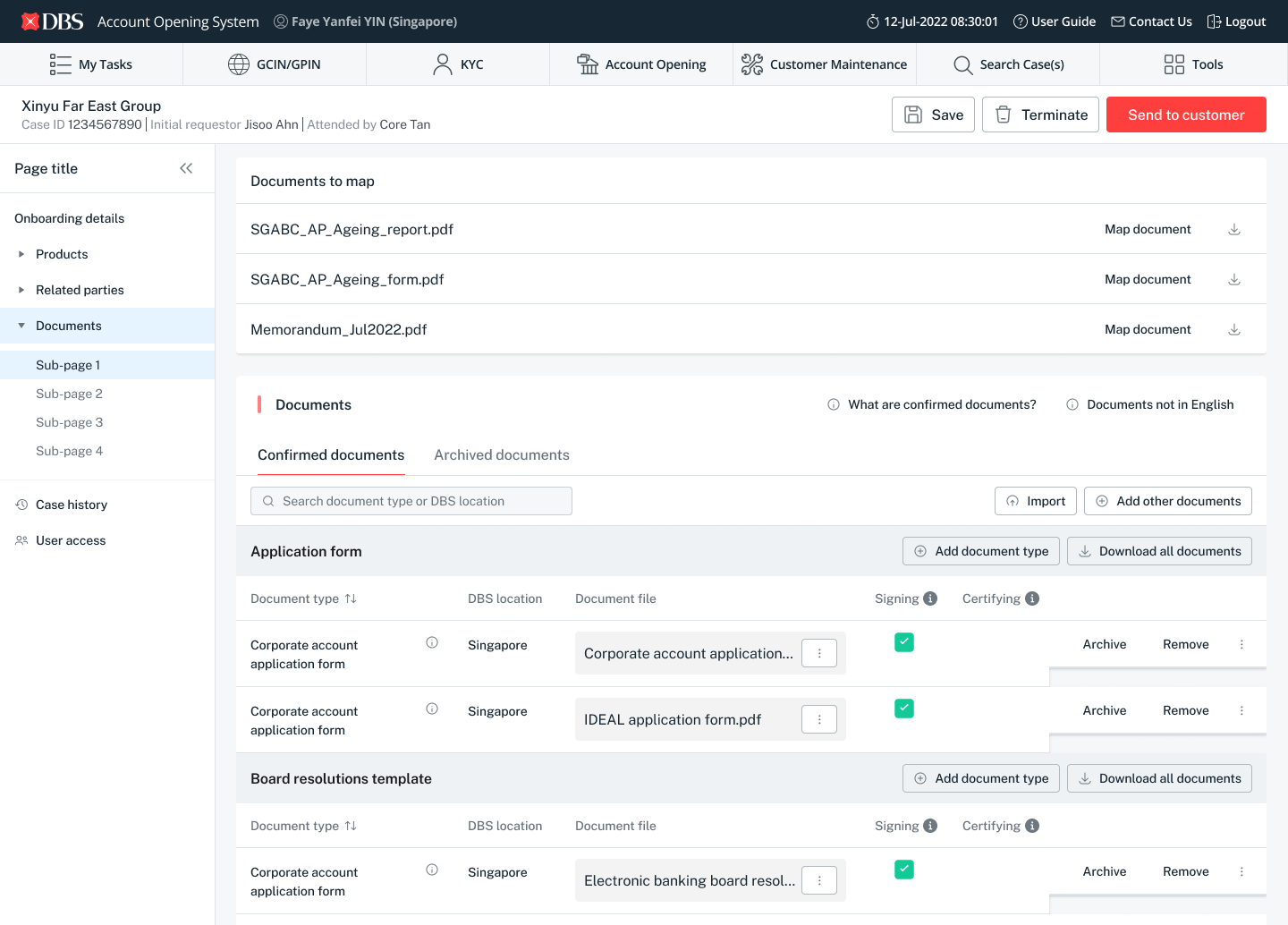The width and height of the screenshot is (1288, 925).
Task: Open the Customer Maintenance menu
Action: tap(825, 64)
